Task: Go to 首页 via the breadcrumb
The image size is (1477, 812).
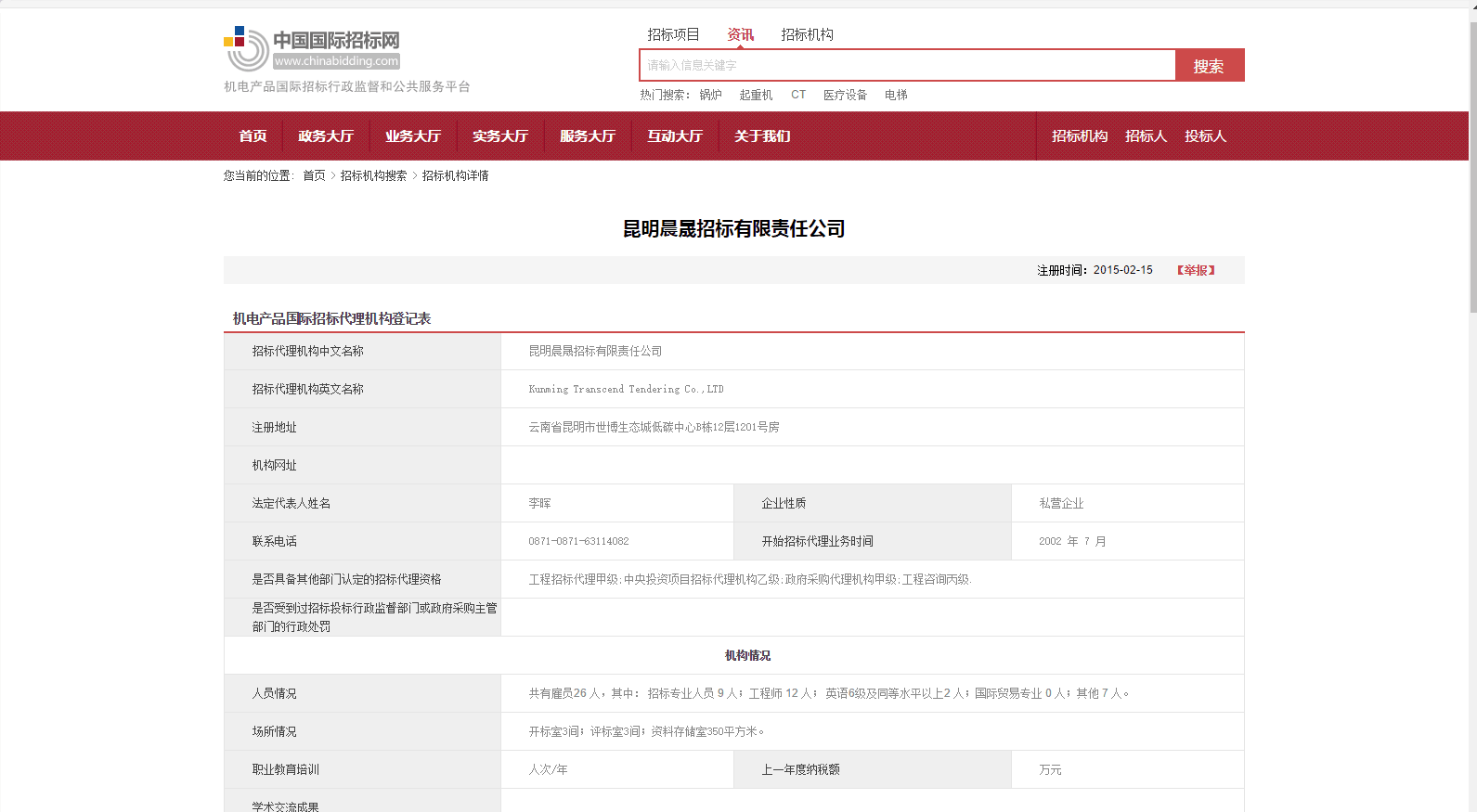Action: 314,175
